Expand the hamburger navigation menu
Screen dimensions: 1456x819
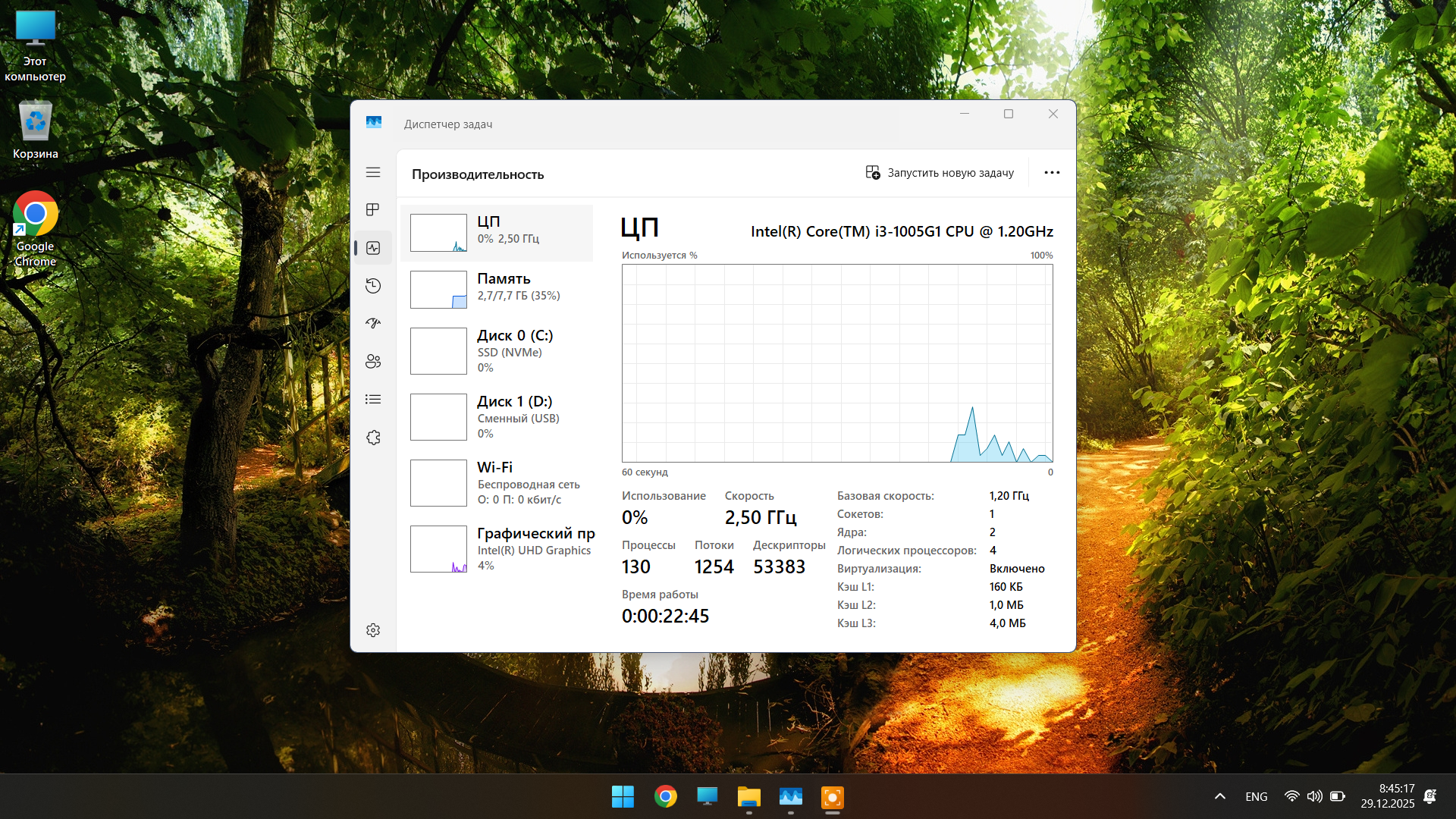tap(372, 172)
